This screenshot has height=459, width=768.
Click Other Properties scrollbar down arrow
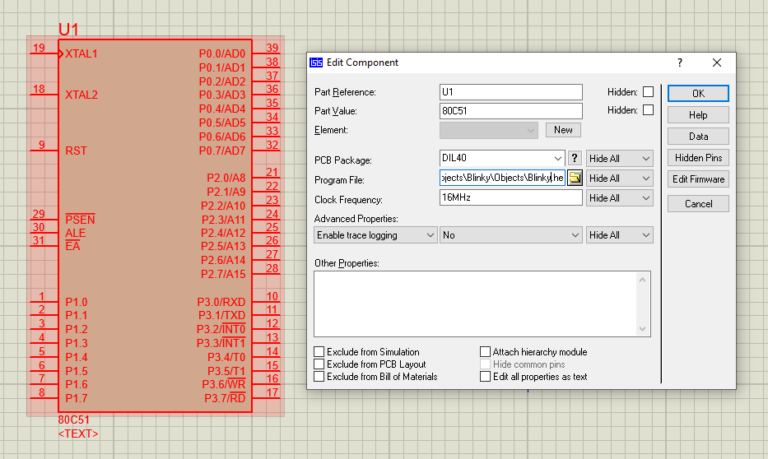tap(642, 329)
